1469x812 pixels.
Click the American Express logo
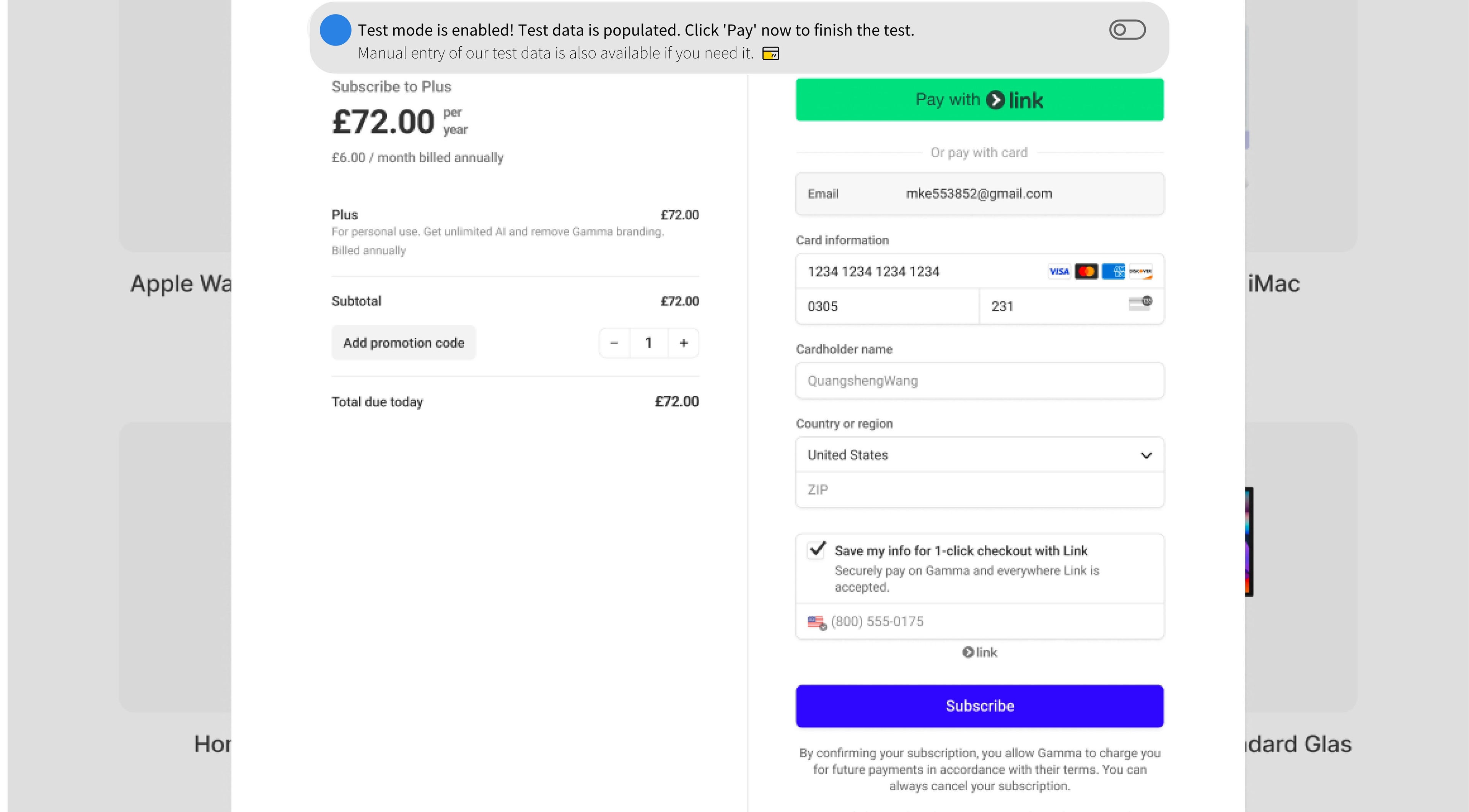point(1113,272)
